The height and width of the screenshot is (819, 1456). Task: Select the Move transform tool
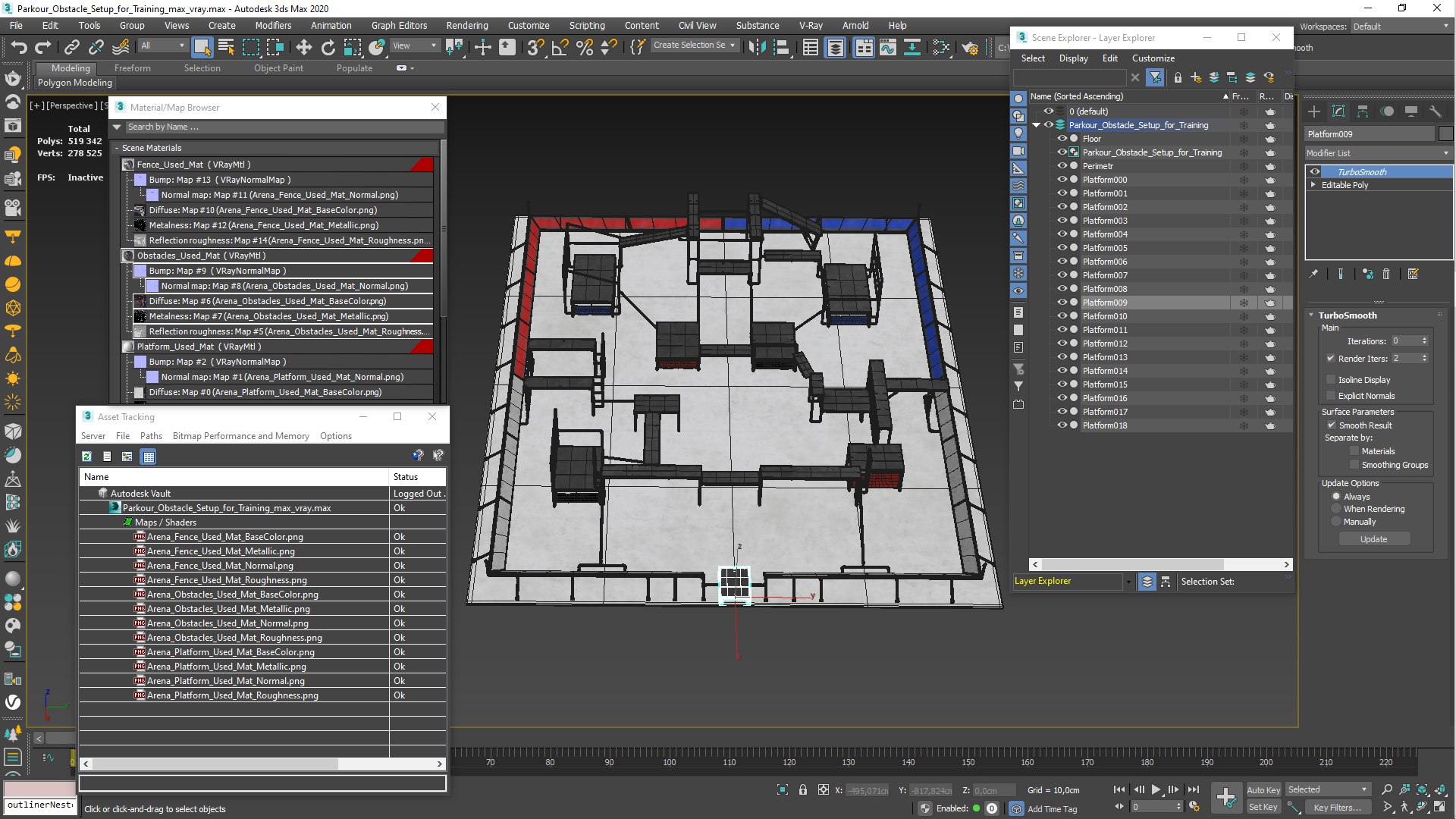(303, 48)
